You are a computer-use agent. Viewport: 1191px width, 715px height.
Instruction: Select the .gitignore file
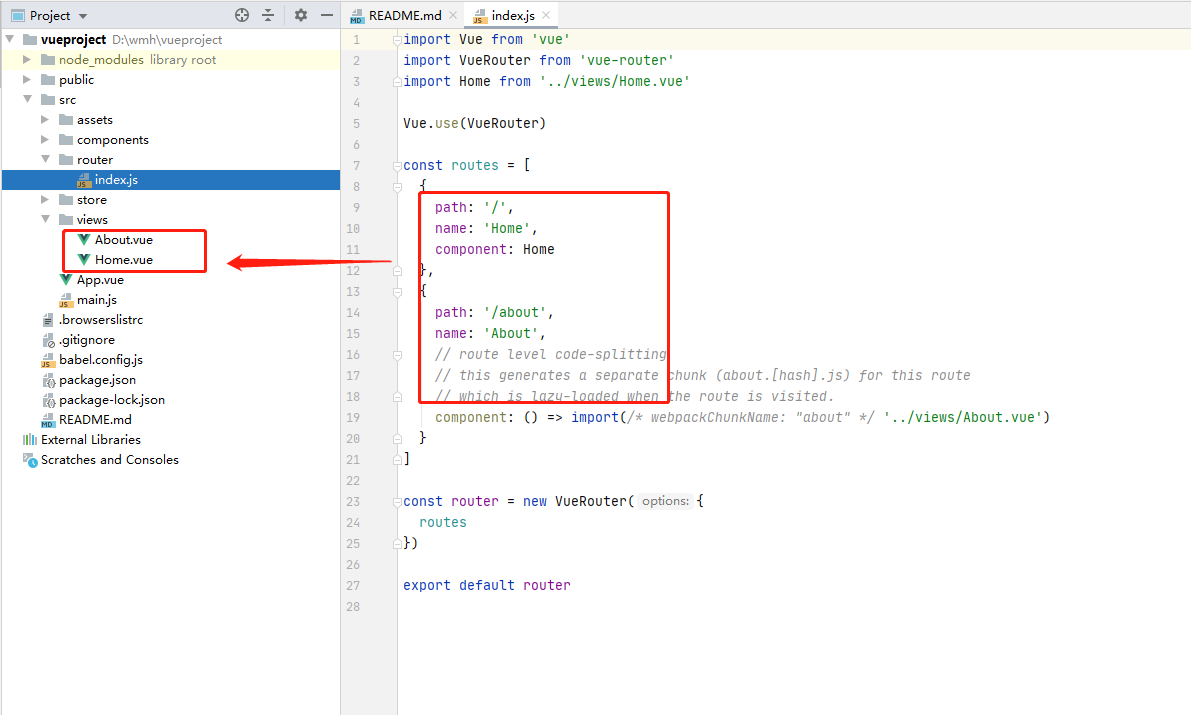pos(87,340)
